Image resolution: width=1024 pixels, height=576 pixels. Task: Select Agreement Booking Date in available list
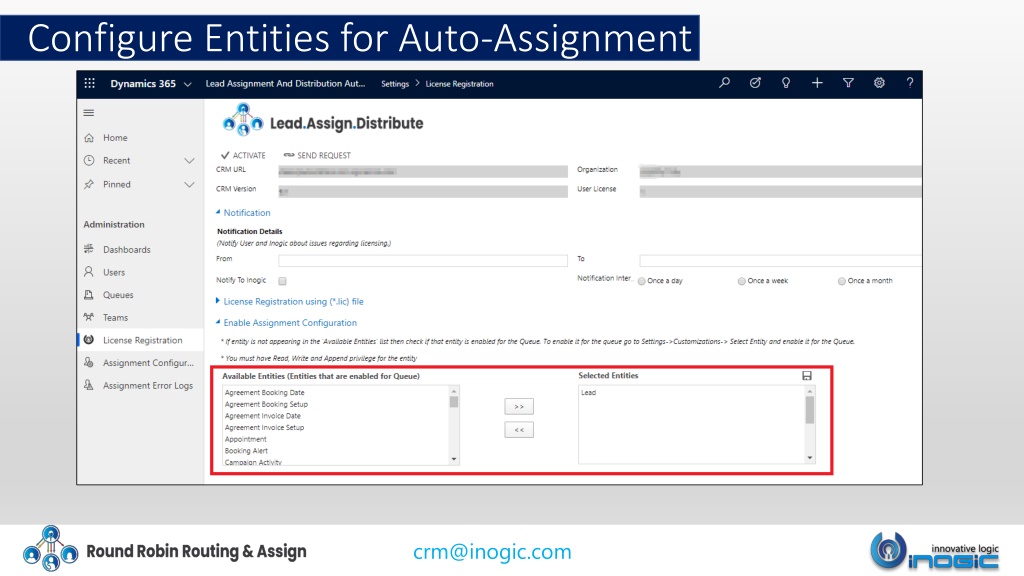pyautogui.click(x=264, y=392)
